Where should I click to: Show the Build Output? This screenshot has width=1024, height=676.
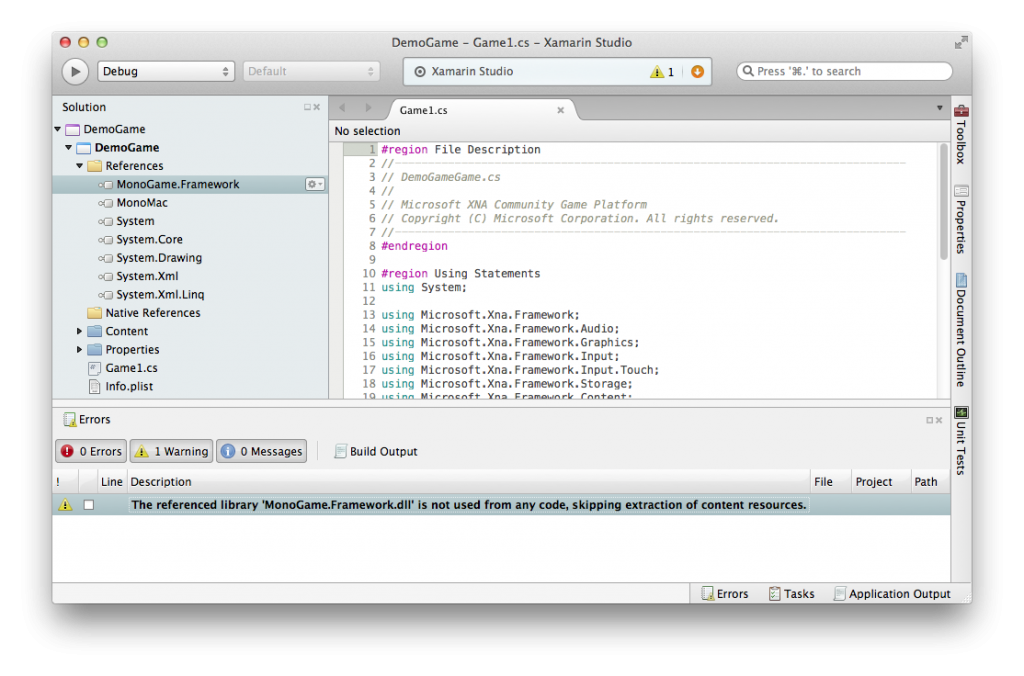tap(376, 451)
